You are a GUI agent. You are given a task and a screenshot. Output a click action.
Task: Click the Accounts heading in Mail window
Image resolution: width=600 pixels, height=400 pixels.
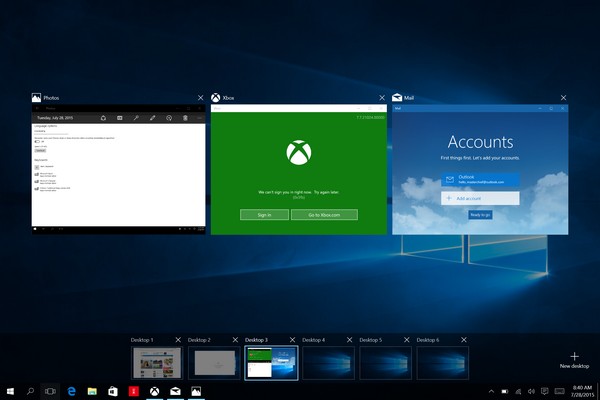tap(480, 142)
